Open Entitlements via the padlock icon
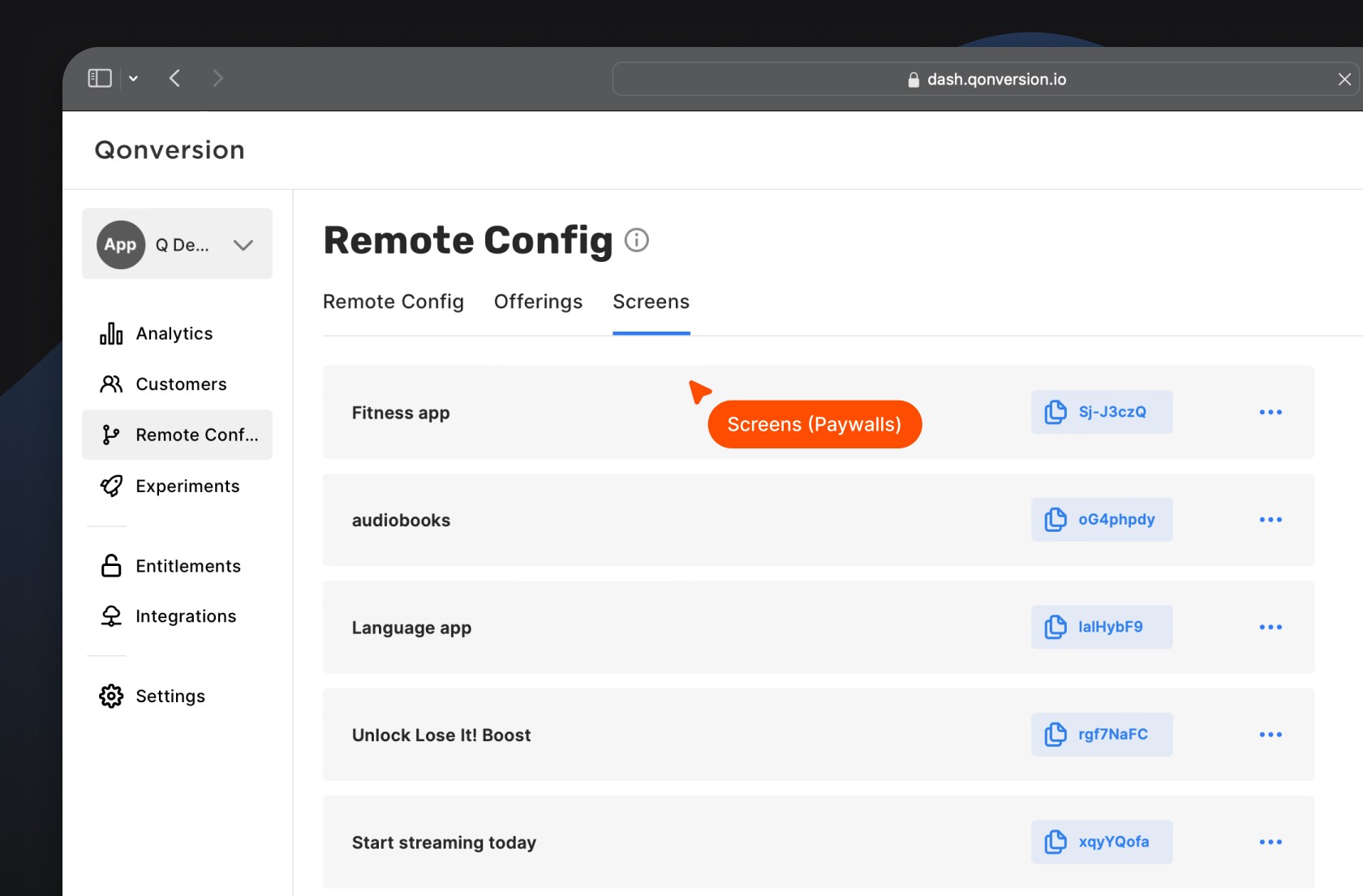Viewport: 1363px width, 896px height. pyautogui.click(x=110, y=565)
